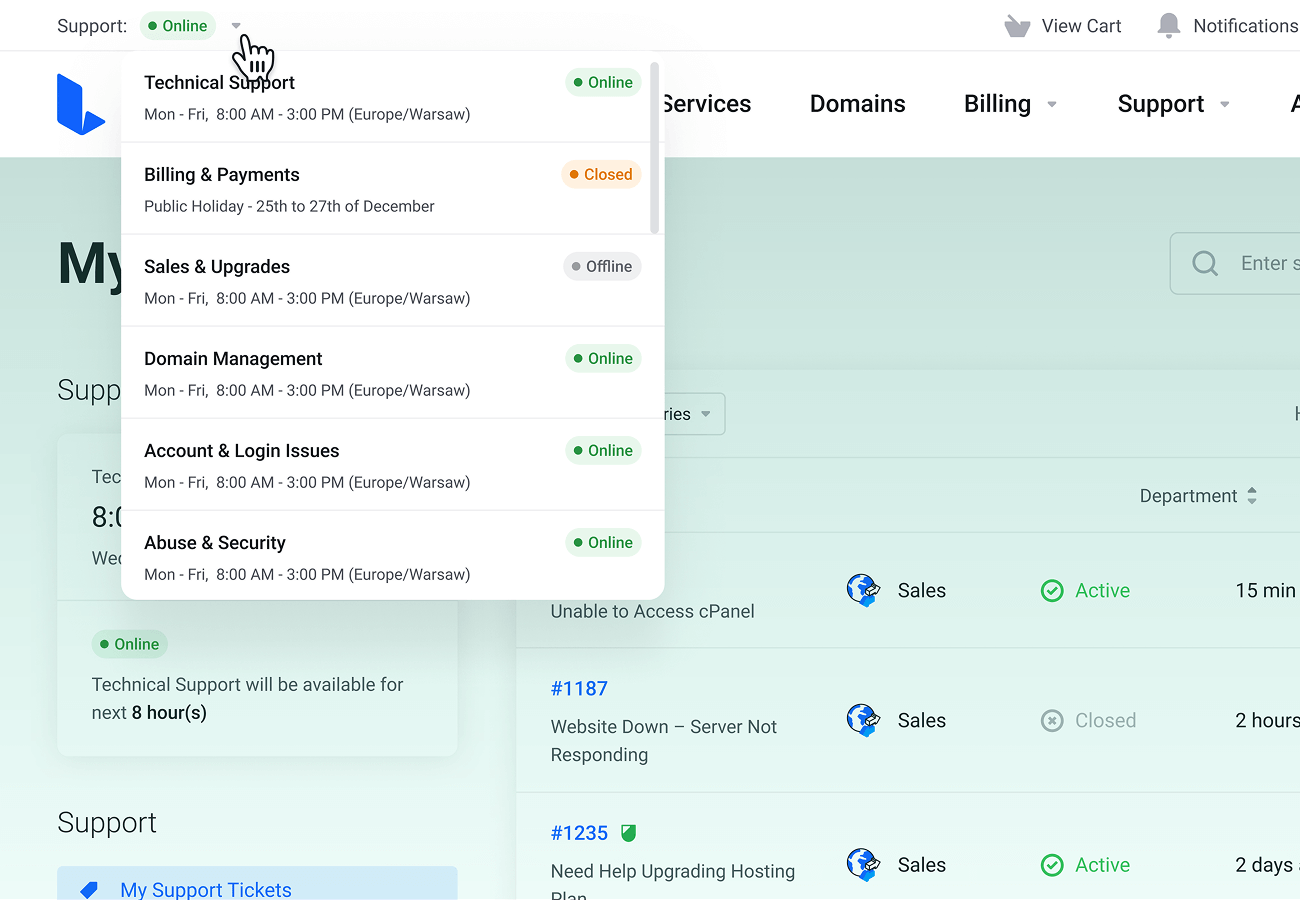1300x900 pixels.
Task: Select the Billing & Payments department entry
Action: click(x=392, y=189)
